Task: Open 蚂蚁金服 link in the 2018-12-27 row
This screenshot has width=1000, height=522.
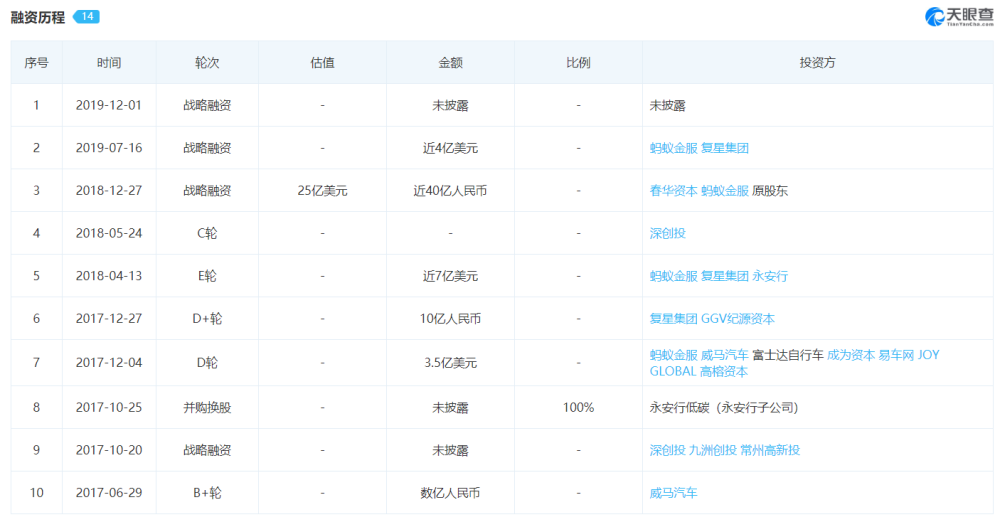Action: point(724,191)
